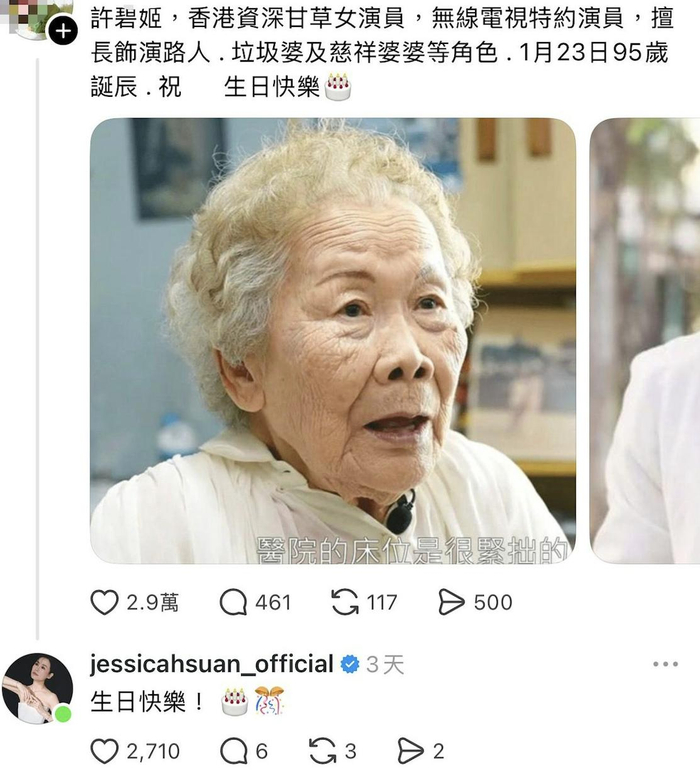Like the main post with 2.9萬 likes
700x781 pixels.
105,602
